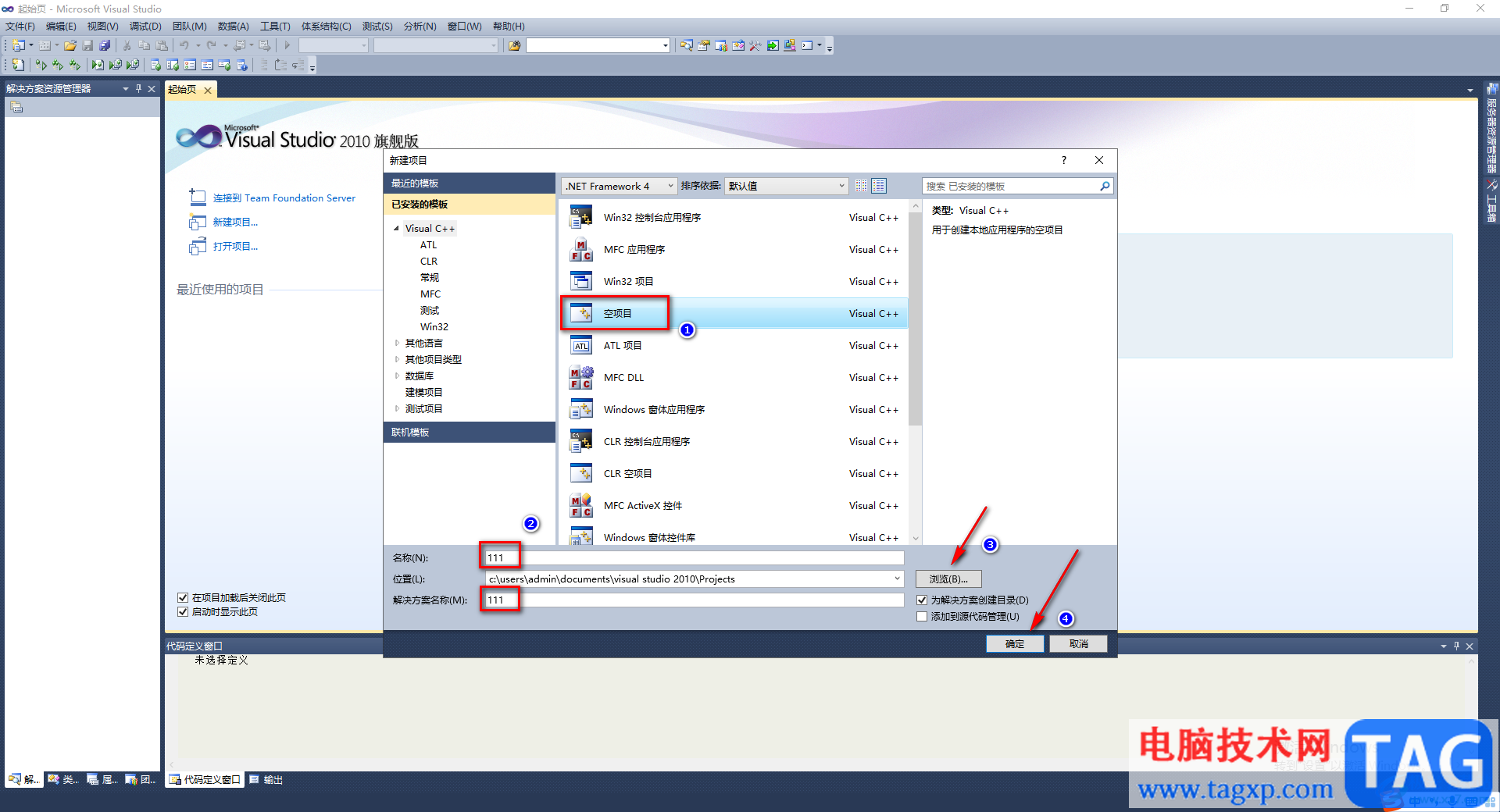Expand the 其他项目类型 tree node
Image resolution: width=1500 pixels, height=812 pixels.
click(397, 359)
